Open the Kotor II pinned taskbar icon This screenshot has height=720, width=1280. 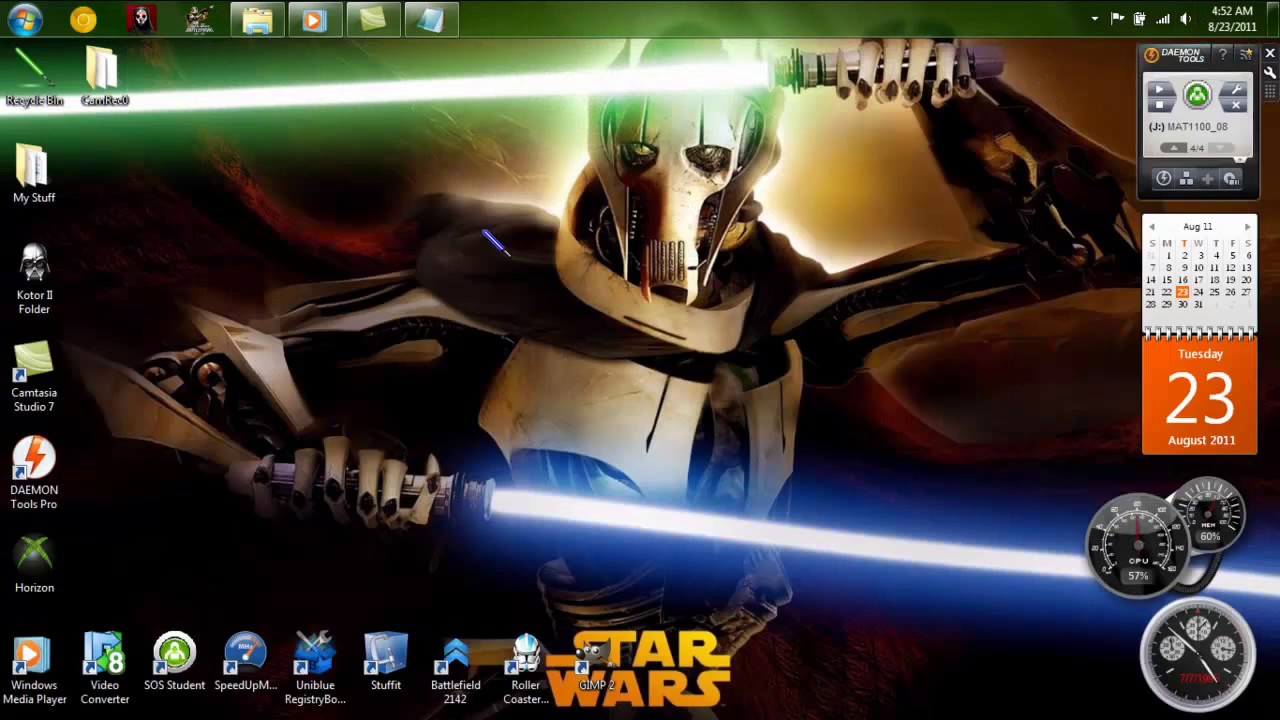[141, 19]
